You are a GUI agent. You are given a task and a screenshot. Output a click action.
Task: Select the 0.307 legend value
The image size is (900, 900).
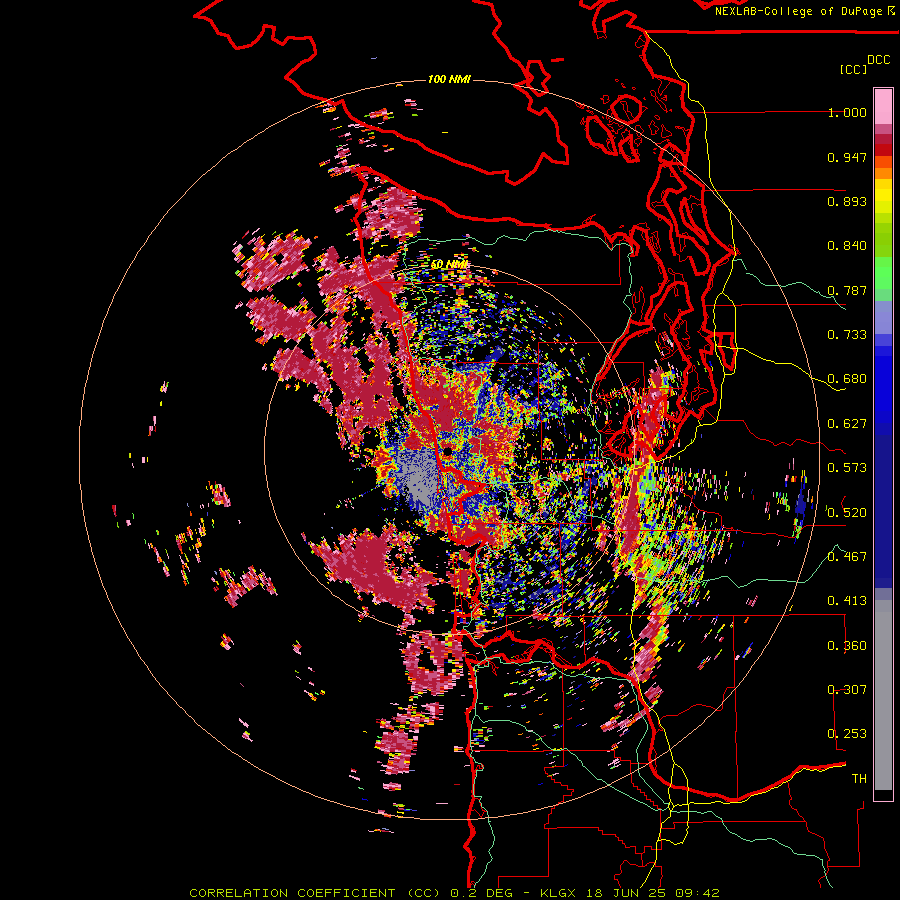(x=847, y=690)
